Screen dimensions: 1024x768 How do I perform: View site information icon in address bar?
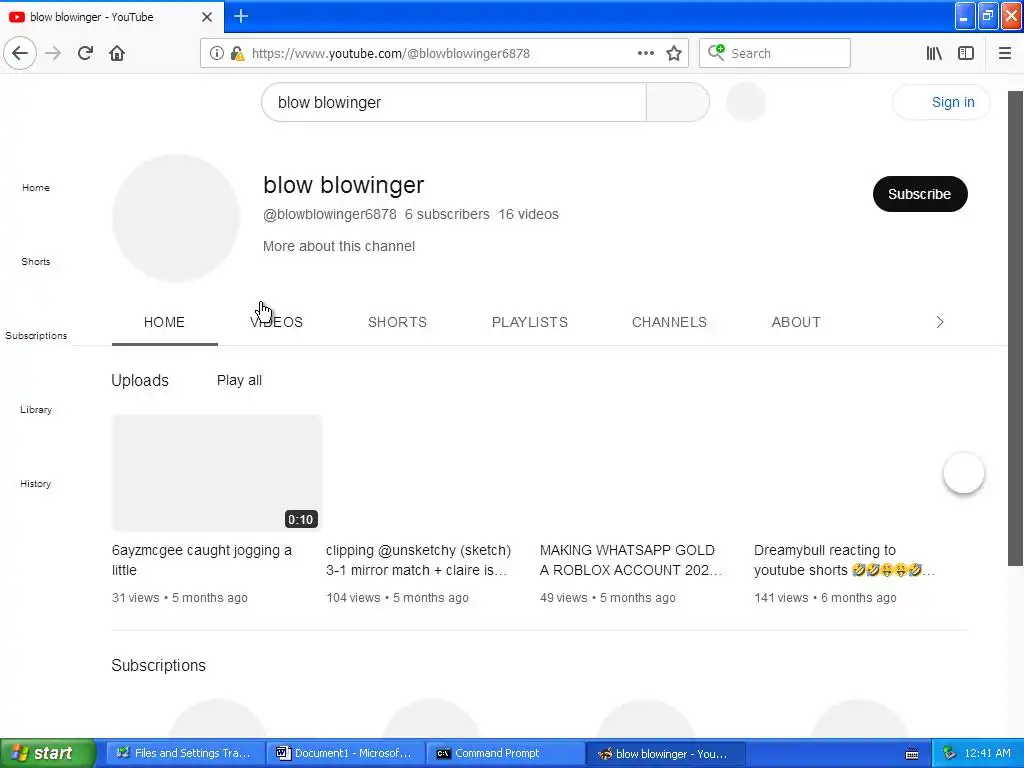[x=217, y=53]
